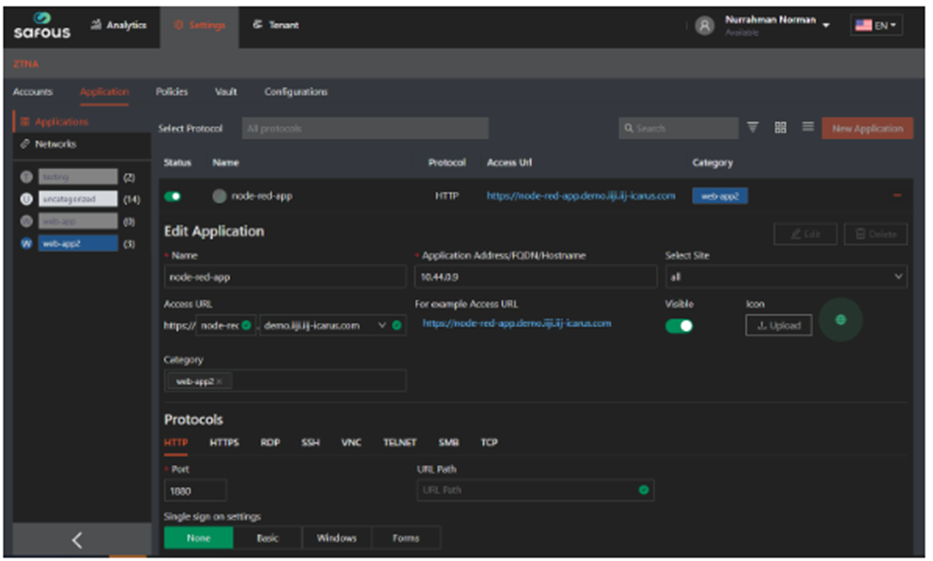
Task: Select the web-app category
Action: tap(78, 221)
